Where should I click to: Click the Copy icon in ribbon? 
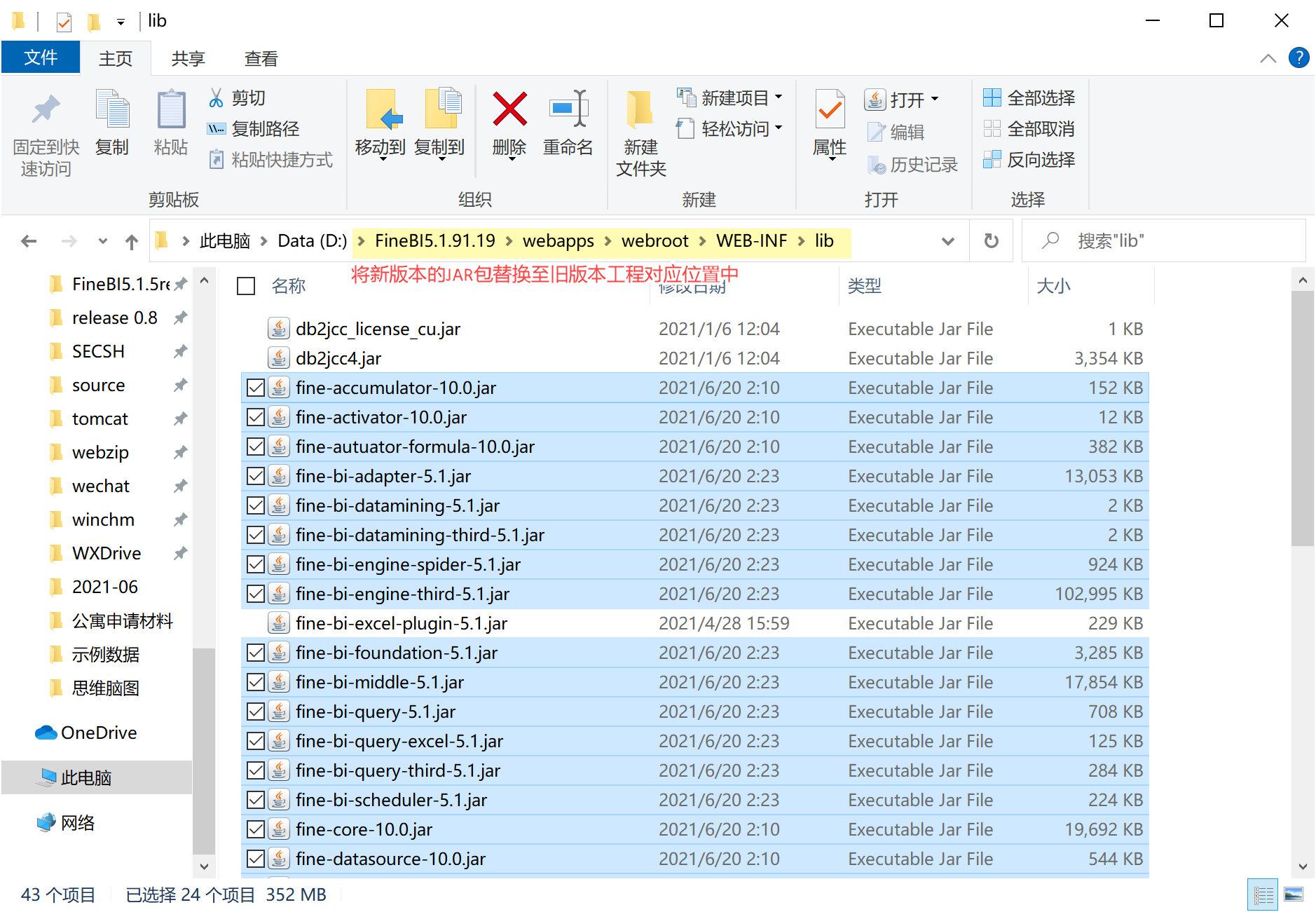(112, 109)
